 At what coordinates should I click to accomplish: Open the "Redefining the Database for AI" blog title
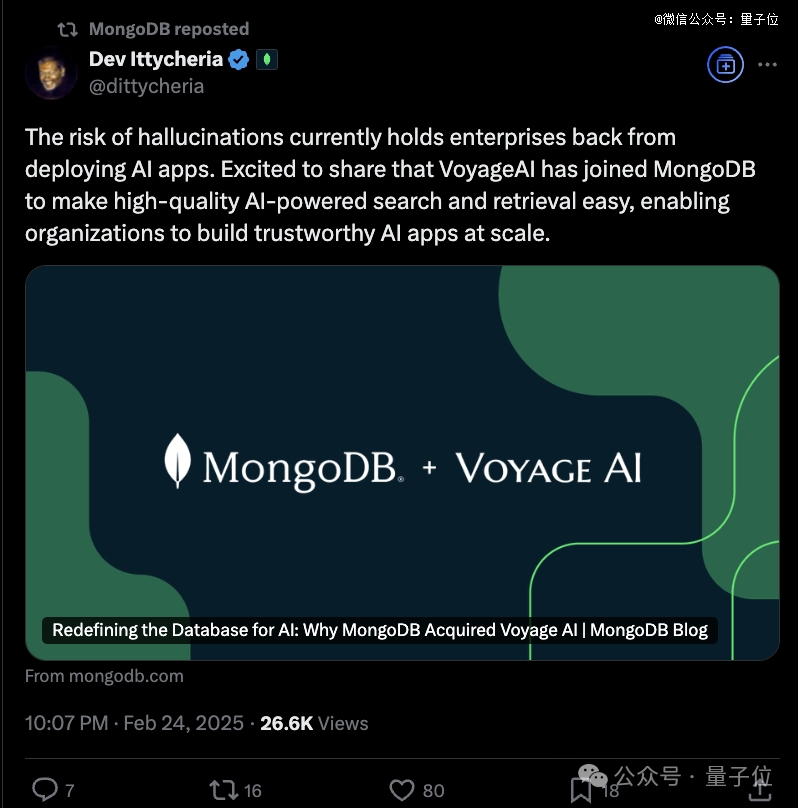[379, 630]
